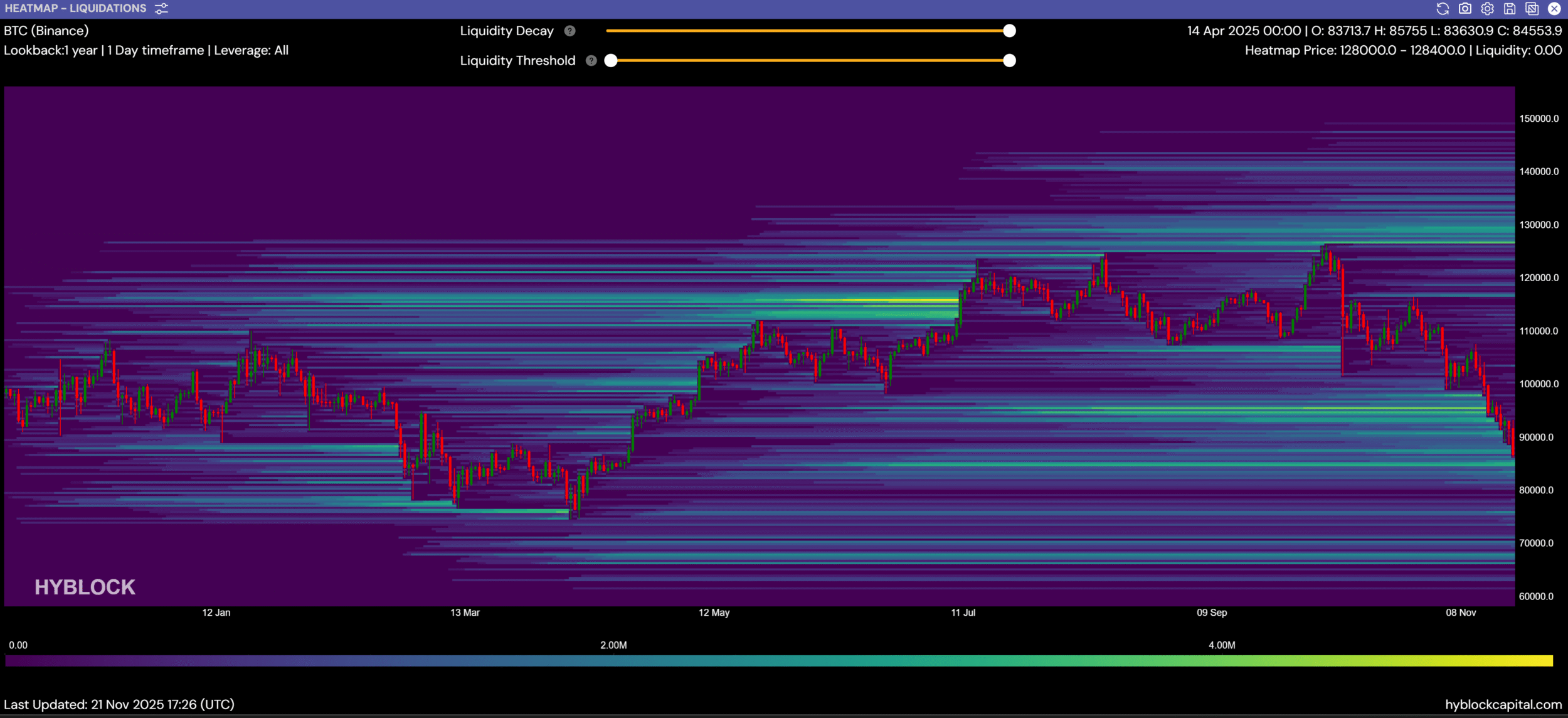
Task: Click the 12 May date axis label
Action: click(x=714, y=613)
